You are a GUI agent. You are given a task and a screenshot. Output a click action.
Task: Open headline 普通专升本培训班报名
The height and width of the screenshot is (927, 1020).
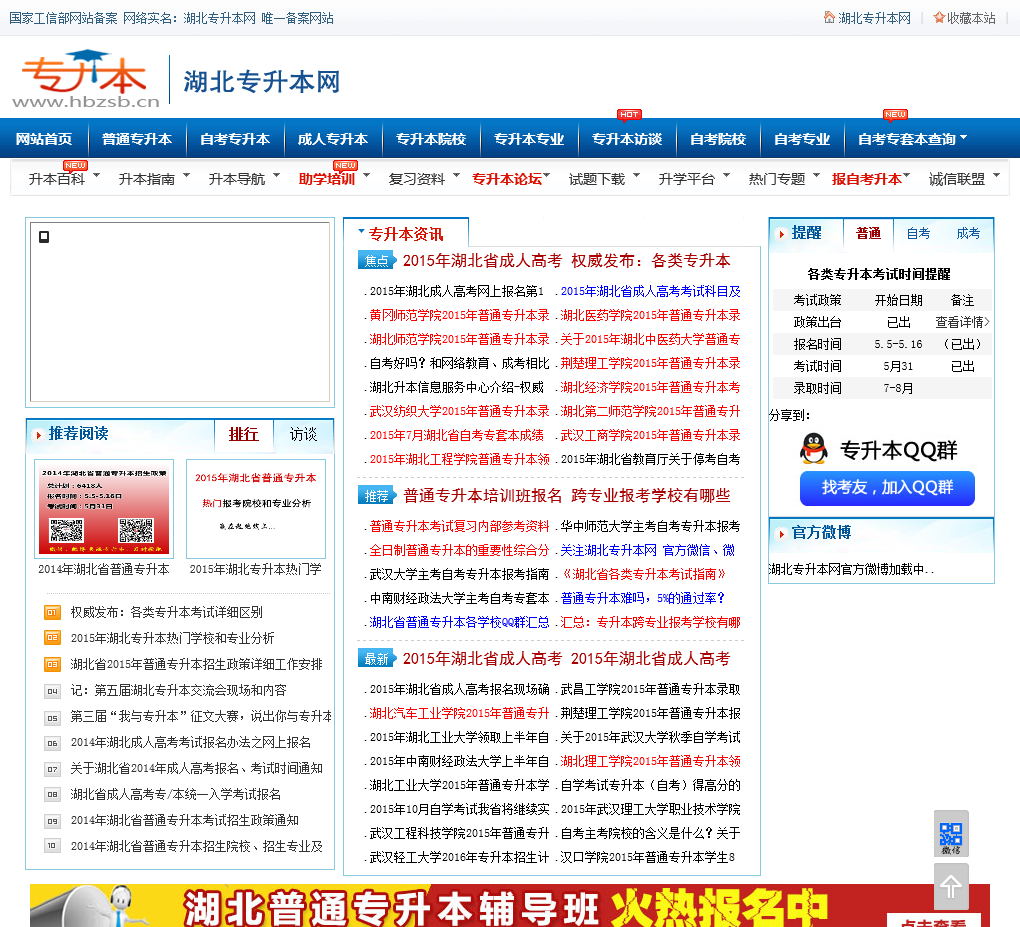(x=482, y=496)
